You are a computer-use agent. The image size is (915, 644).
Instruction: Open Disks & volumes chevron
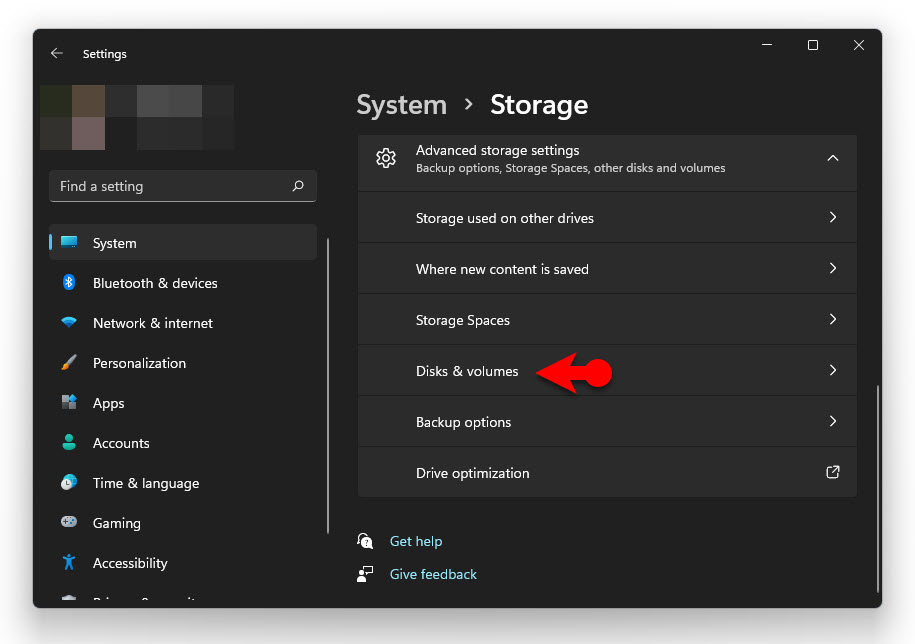point(832,371)
